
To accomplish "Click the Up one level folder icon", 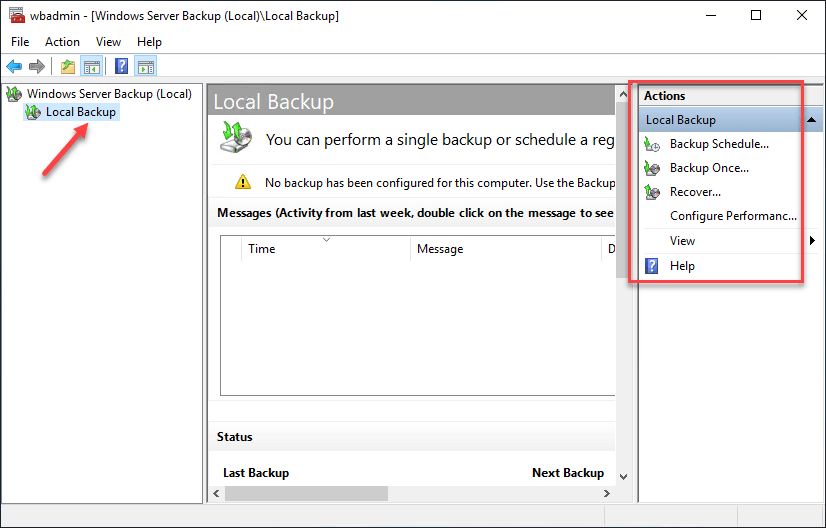I will 68,66.
